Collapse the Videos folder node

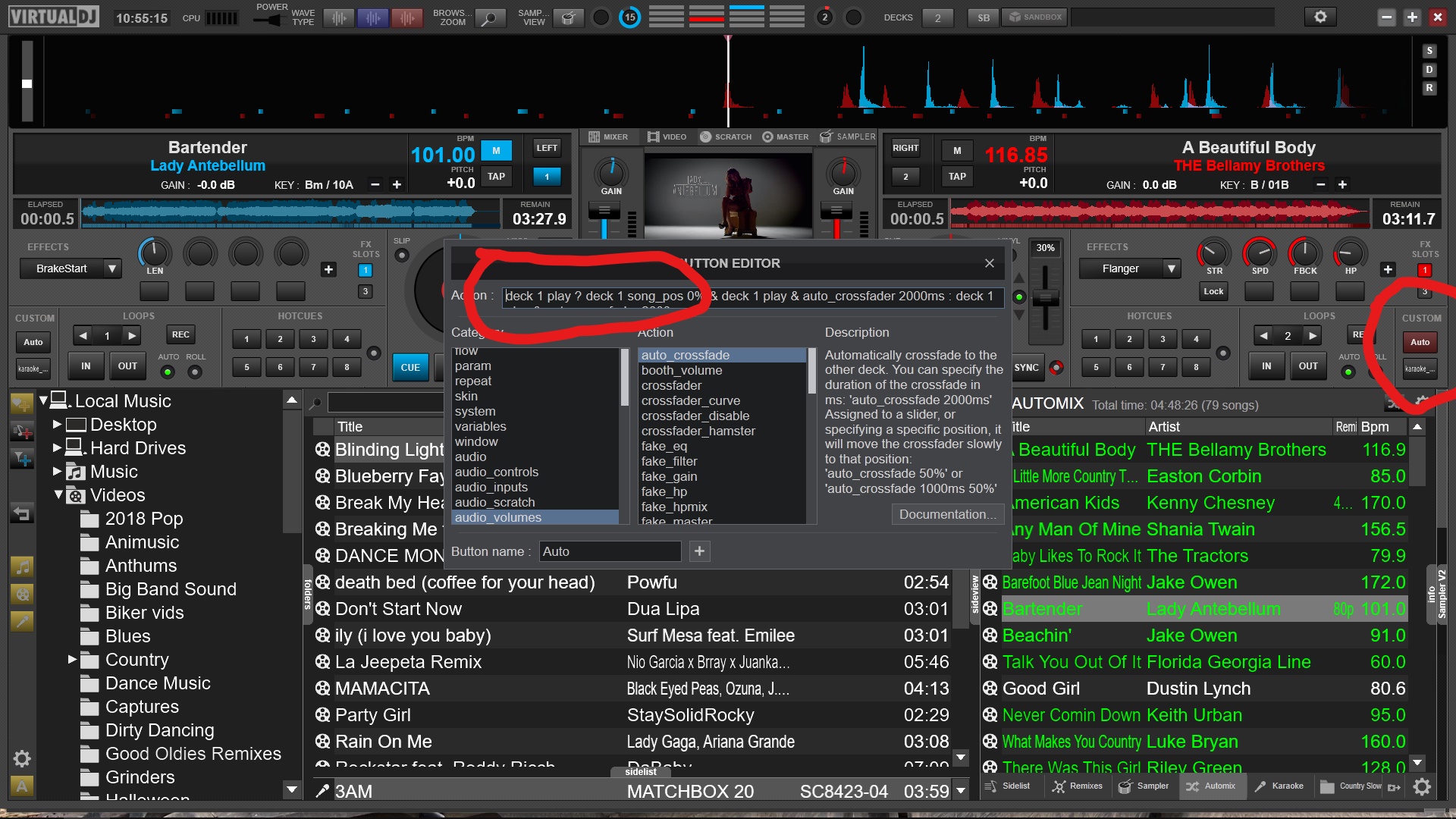click(x=58, y=494)
